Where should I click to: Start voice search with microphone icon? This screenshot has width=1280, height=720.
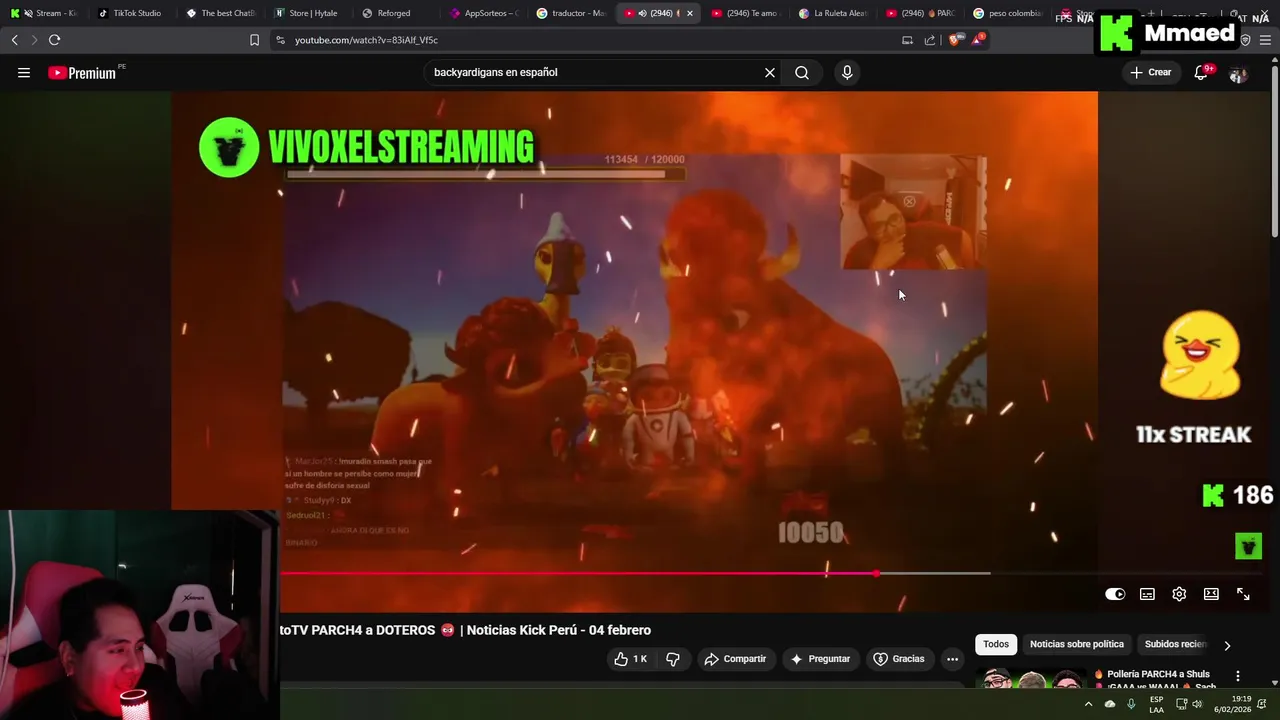pyautogui.click(x=847, y=73)
